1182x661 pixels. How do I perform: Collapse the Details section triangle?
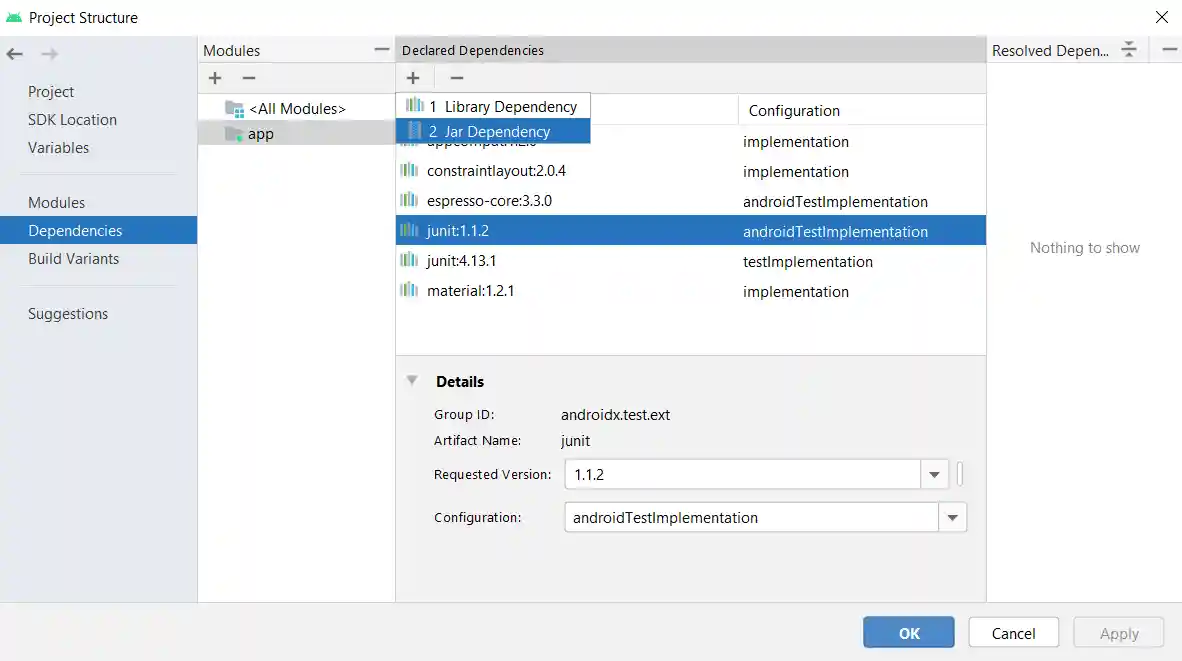(x=412, y=380)
